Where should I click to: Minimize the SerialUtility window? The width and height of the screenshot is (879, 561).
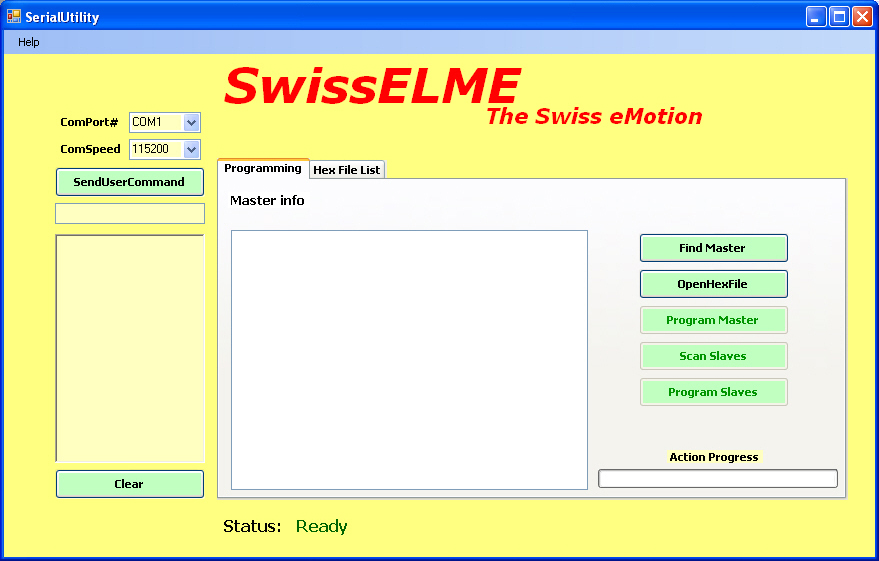tap(816, 17)
